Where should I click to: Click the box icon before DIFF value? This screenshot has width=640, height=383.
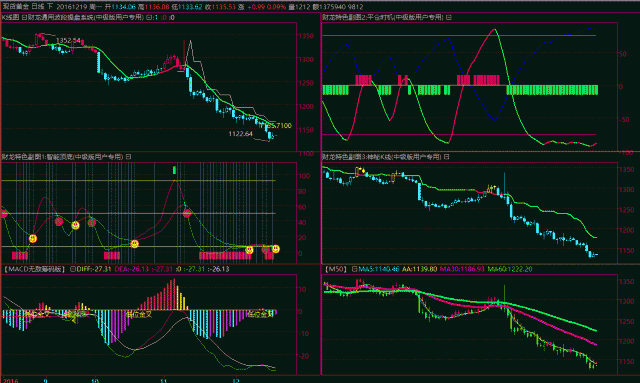(73, 269)
